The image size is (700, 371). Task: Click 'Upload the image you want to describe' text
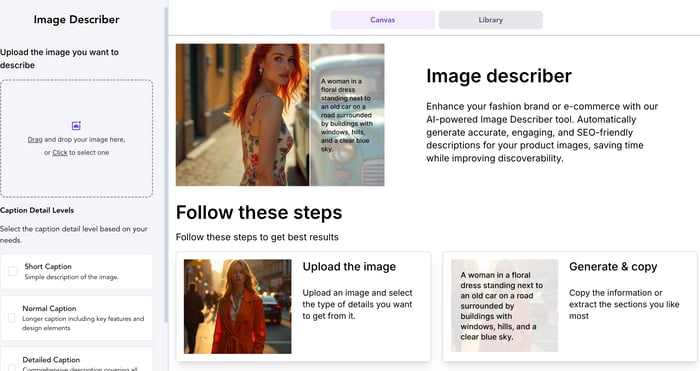[x=59, y=58]
